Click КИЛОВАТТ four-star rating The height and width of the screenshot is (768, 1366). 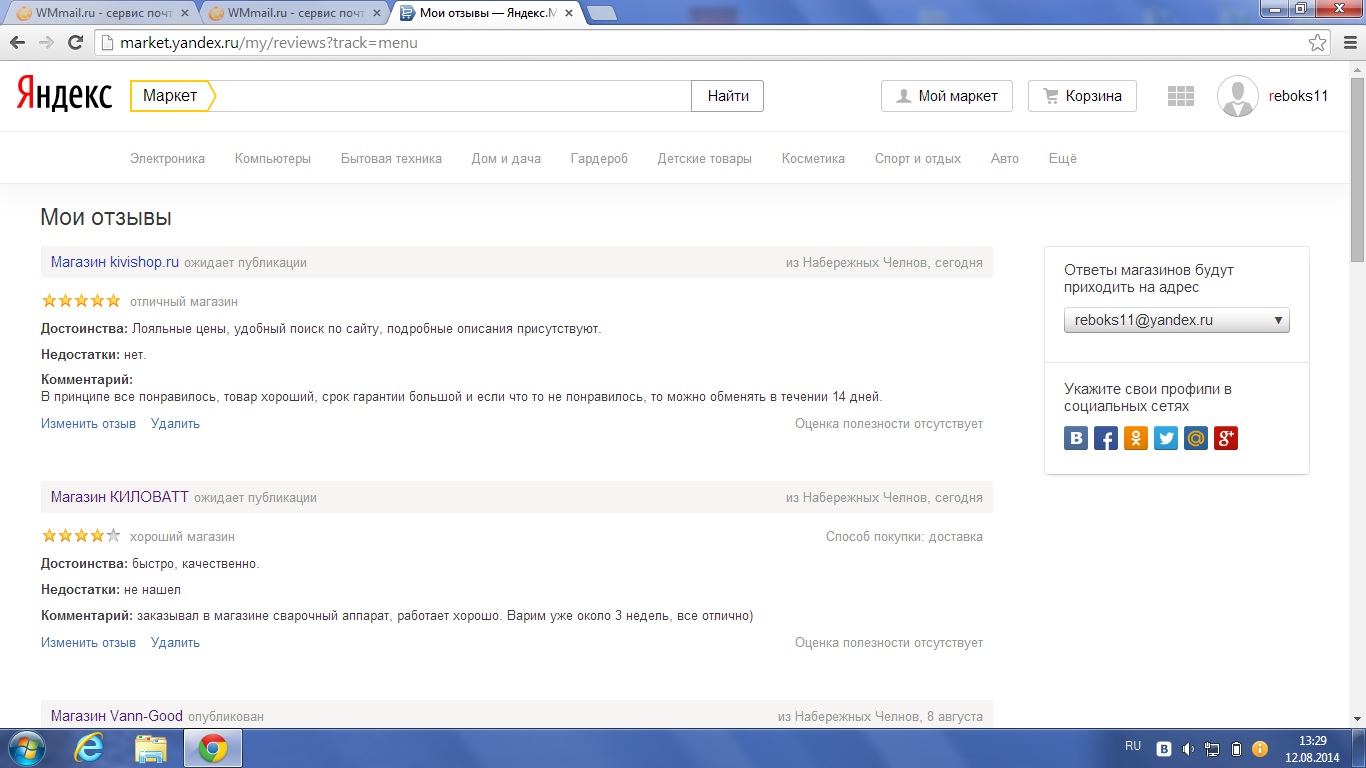81,536
